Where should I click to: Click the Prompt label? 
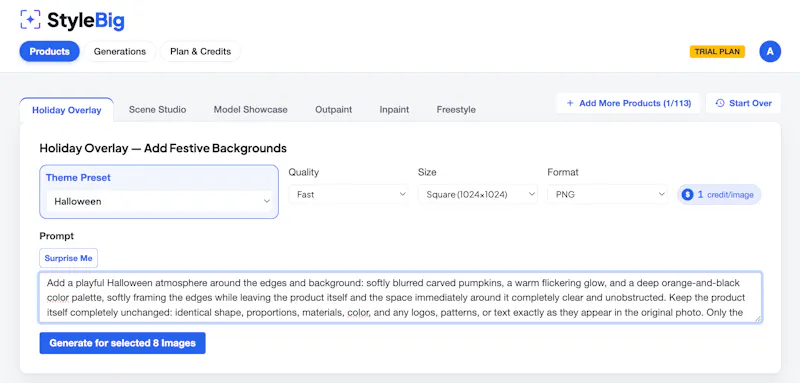point(57,236)
